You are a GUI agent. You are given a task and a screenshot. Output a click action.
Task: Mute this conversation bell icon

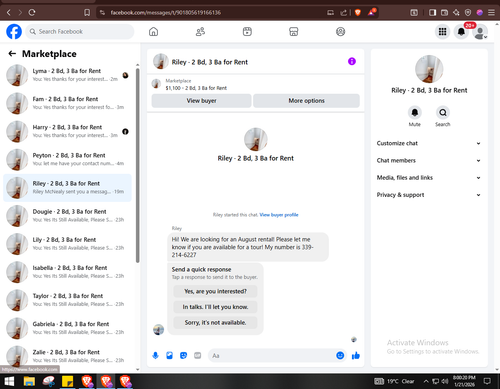[x=415, y=112]
